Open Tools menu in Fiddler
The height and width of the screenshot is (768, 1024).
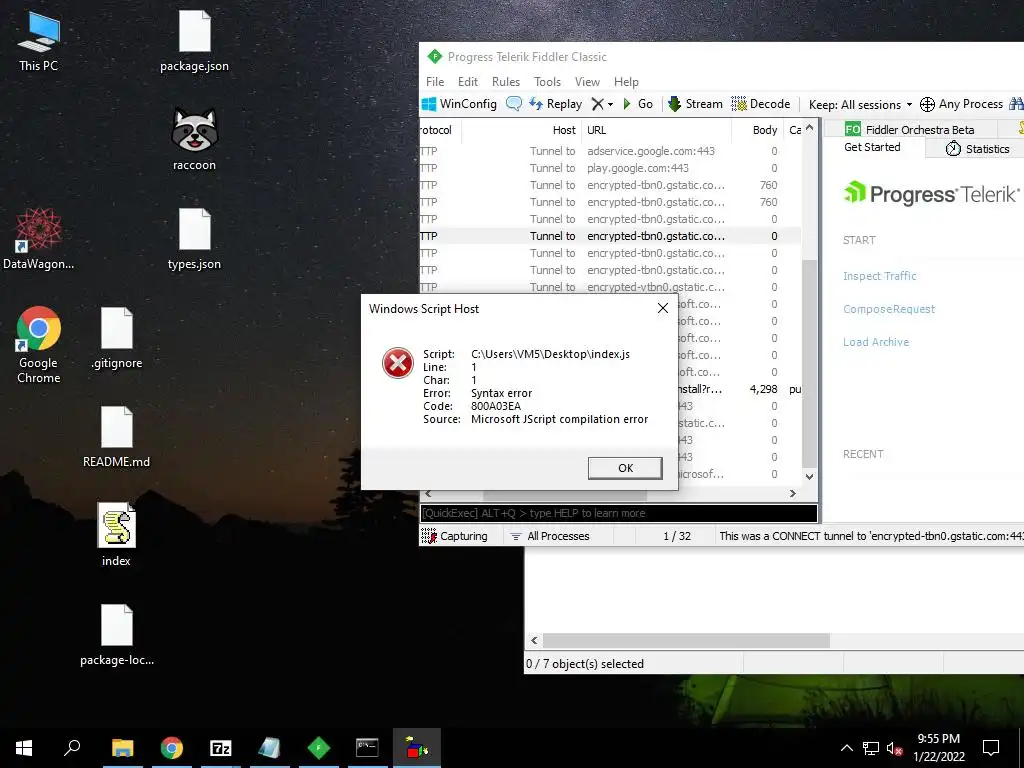[x=547, y=82]
